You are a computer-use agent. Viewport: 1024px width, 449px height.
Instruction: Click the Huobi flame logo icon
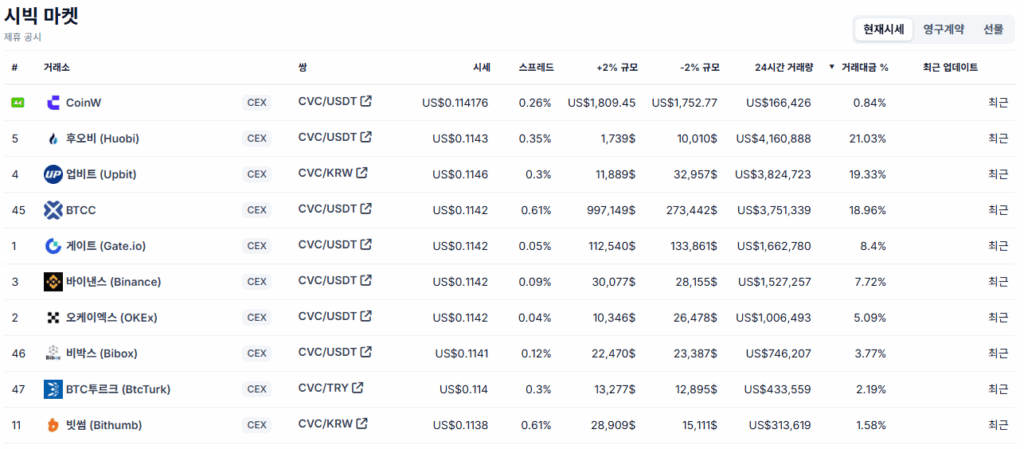point(53,138)
